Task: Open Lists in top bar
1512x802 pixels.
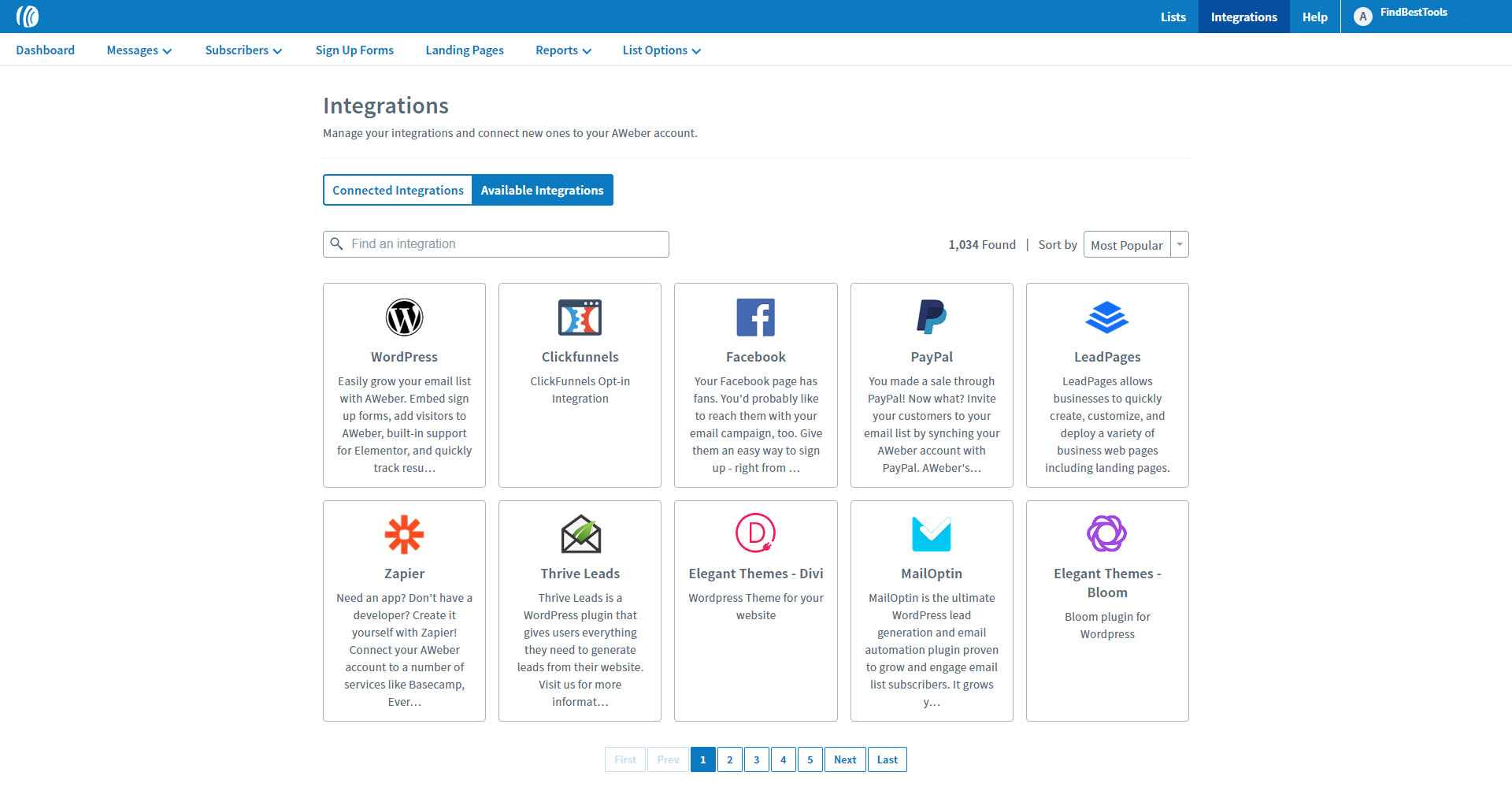Action: coord(1173,17)
